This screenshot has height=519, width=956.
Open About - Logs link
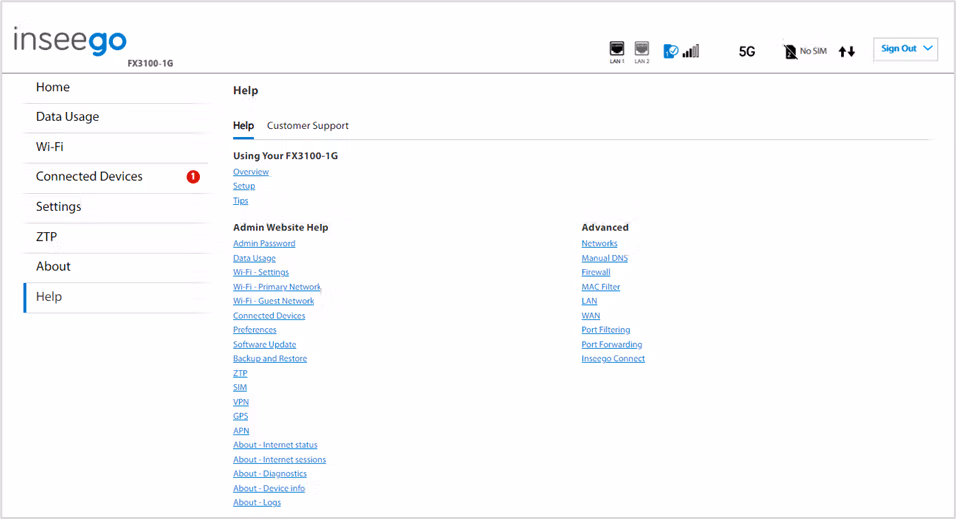pos(257,503)
